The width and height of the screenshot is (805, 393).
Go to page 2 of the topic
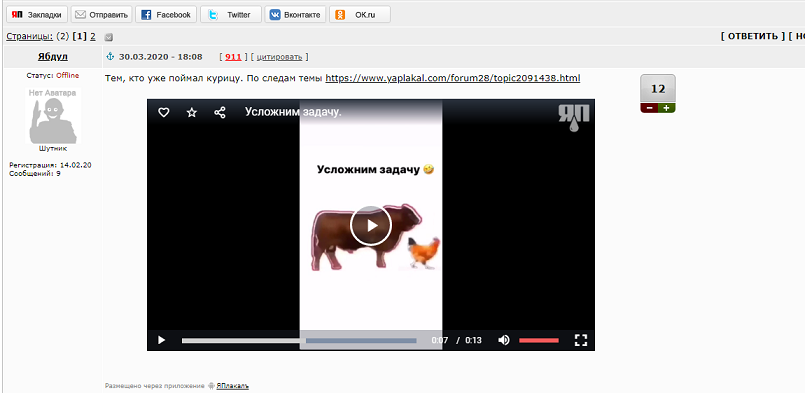tap(92, 36)
